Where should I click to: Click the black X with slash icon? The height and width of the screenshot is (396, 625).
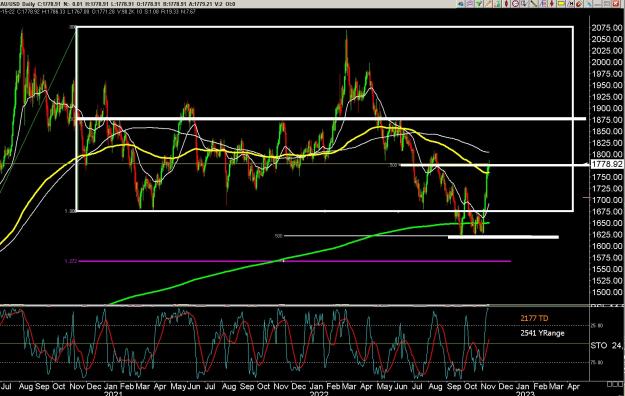(x=570, y=4)
